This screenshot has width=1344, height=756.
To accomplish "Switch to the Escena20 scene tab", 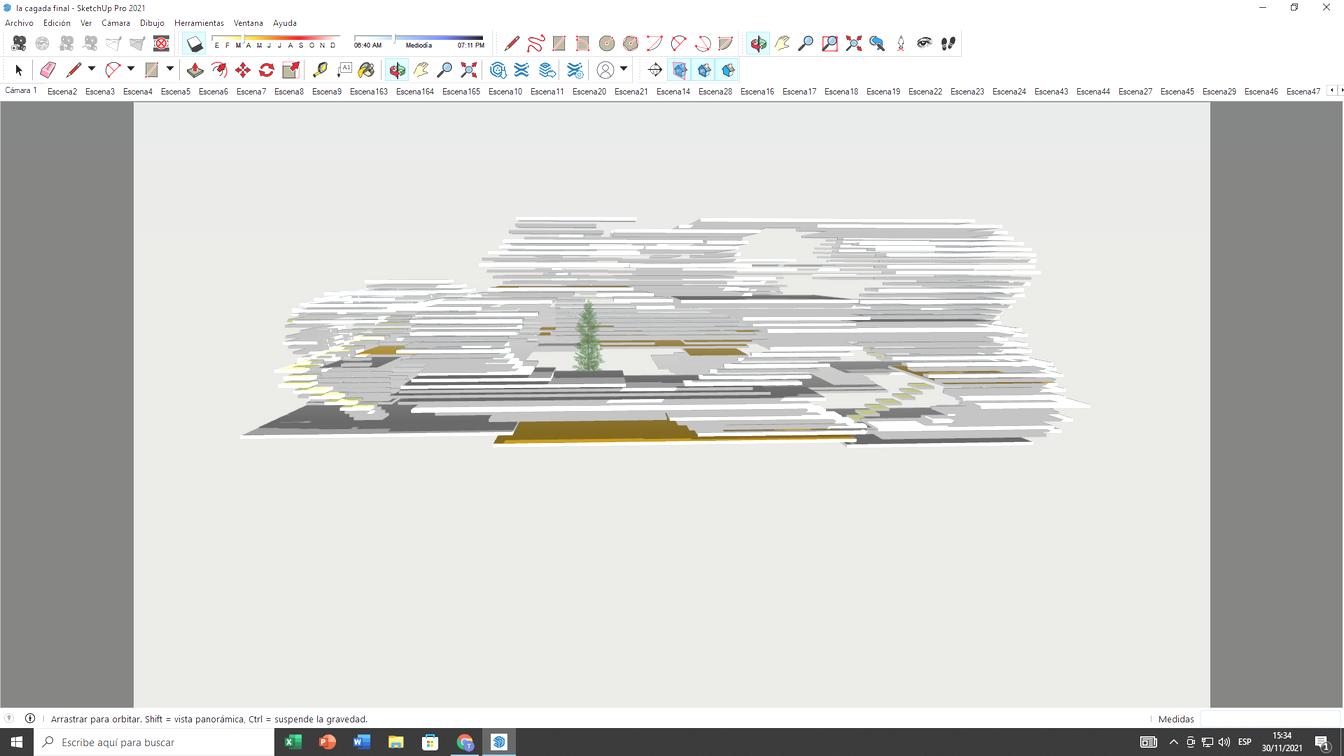I will point(589,91).
